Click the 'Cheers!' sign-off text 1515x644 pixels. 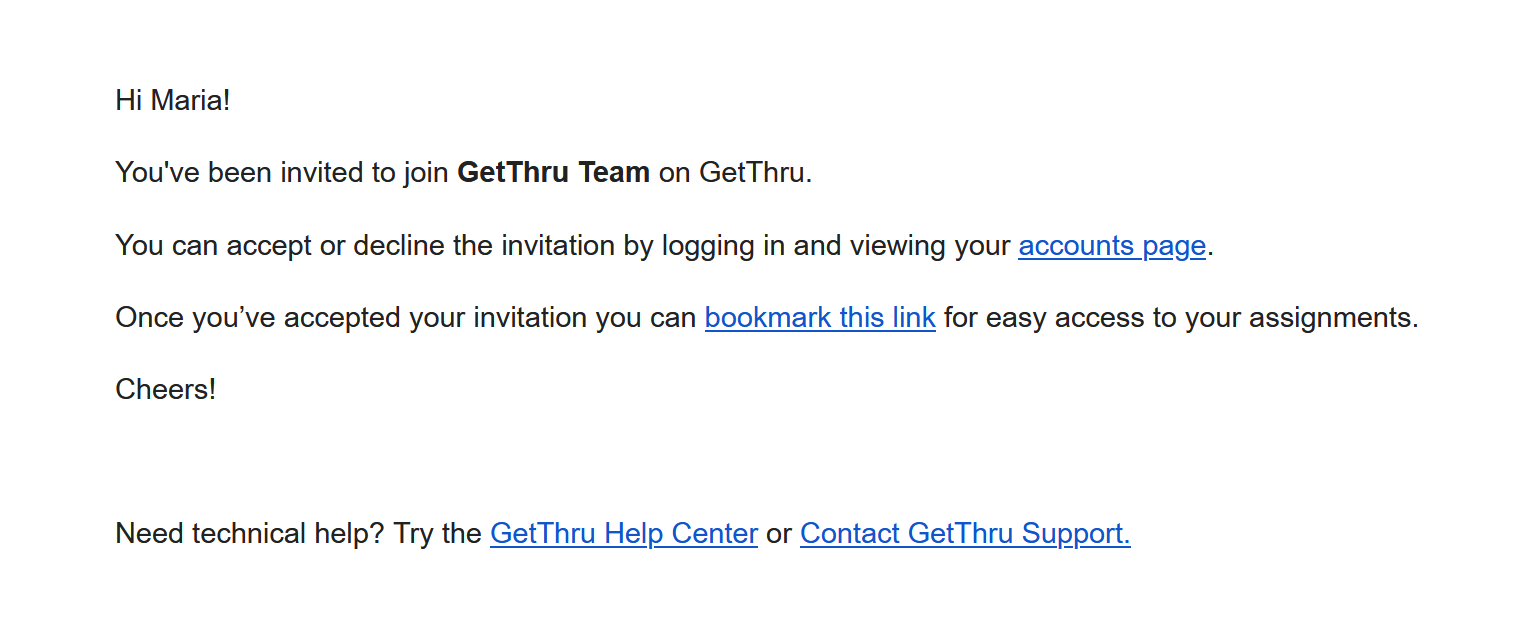166,389
